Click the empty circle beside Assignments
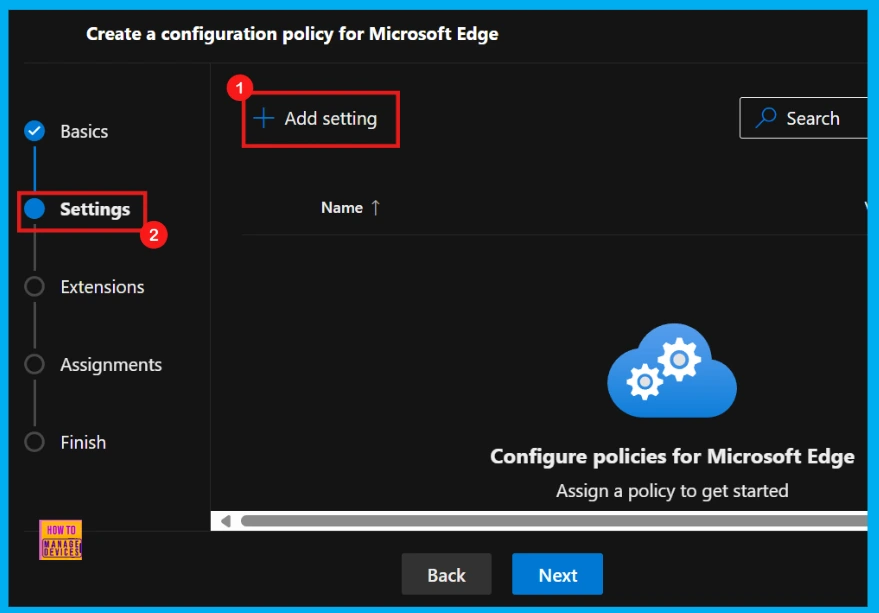 pyautogui.click(x=35, y=364)
